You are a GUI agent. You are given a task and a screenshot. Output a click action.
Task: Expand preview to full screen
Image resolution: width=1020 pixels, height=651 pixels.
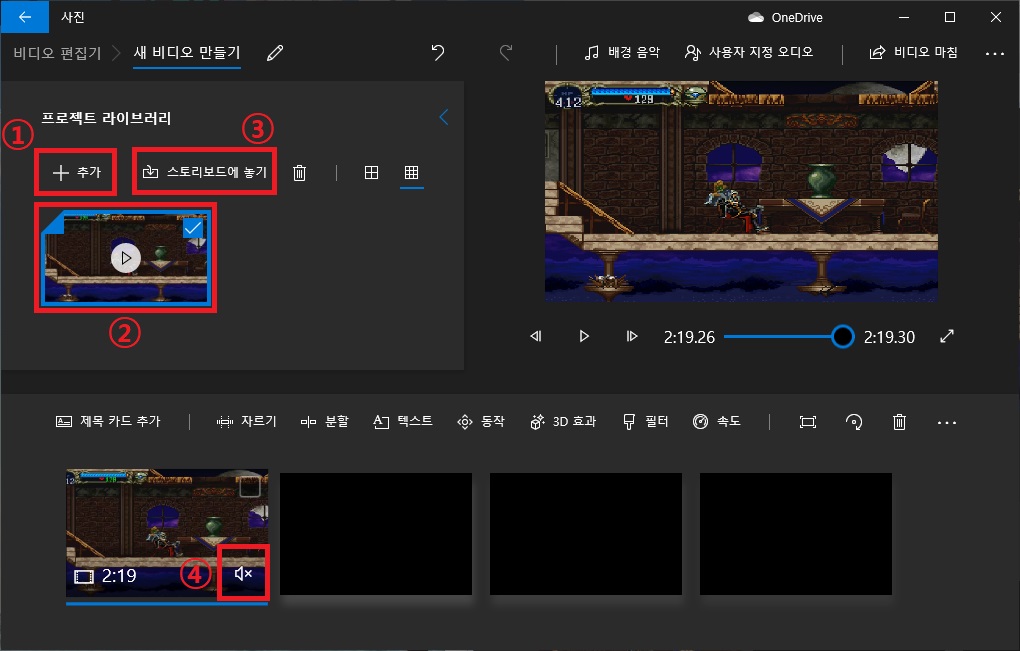tap(947, 336)
